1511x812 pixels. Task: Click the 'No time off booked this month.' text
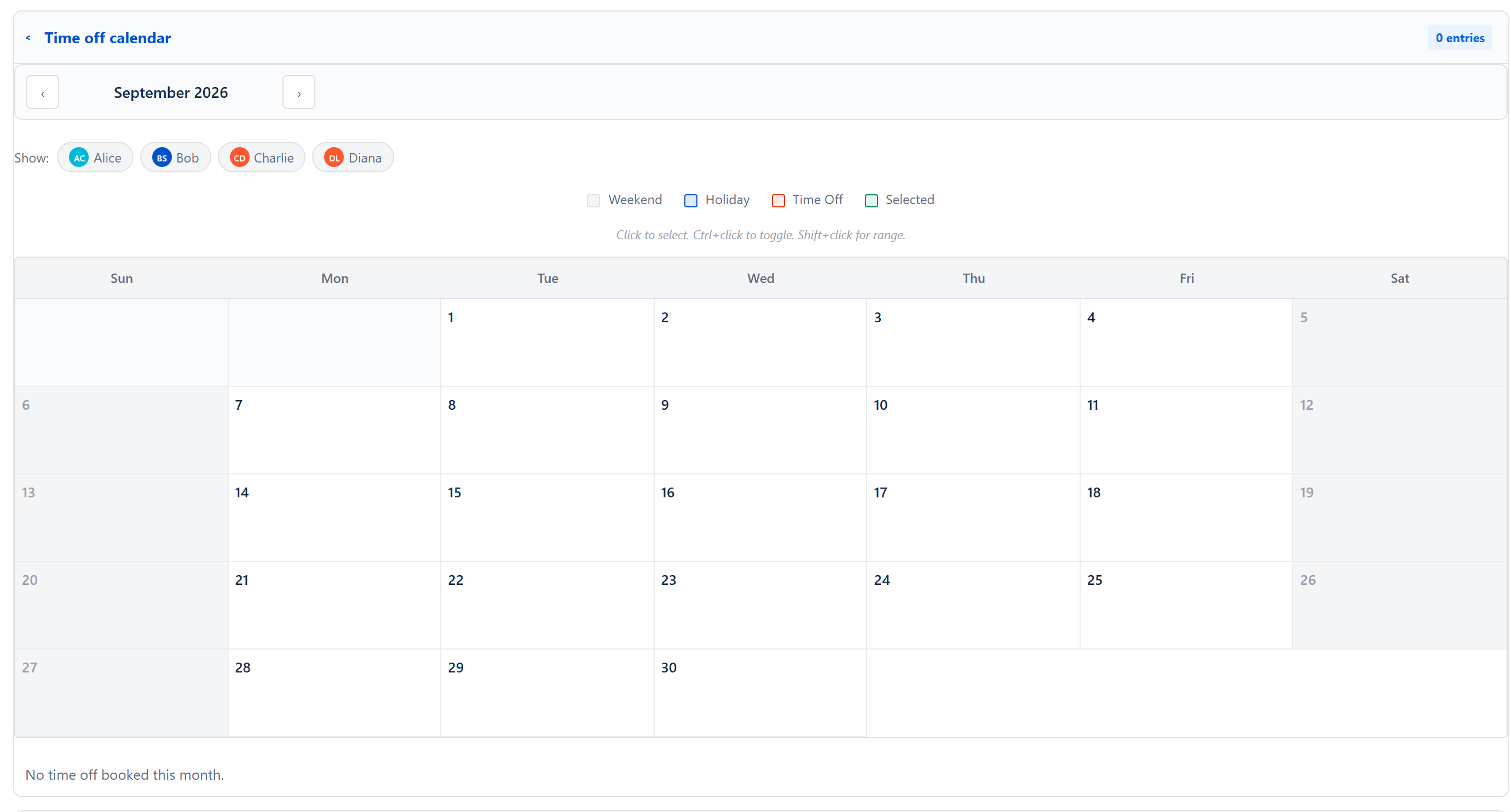[x=124, y=775]
